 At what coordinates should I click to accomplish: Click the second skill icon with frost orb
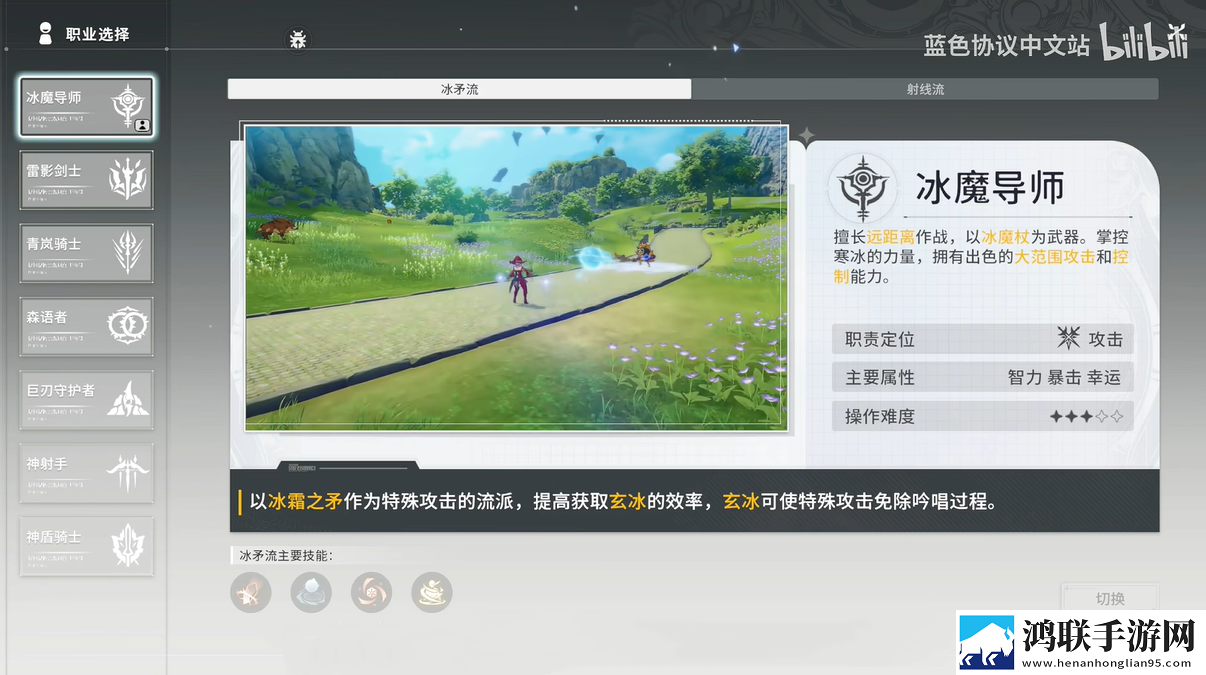(x=311, y=593)
